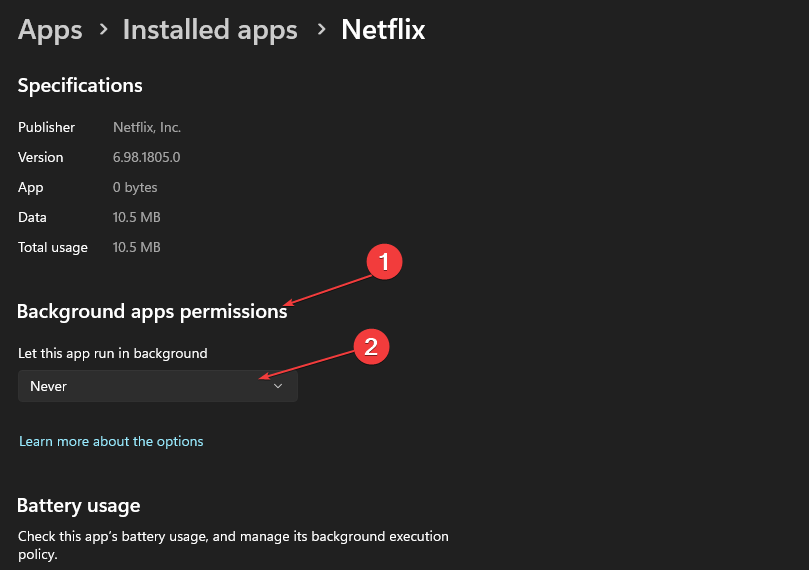Select the Netflix, Inc. publisher value
This screenshot has height=570, width=809.
coord(147,127)
